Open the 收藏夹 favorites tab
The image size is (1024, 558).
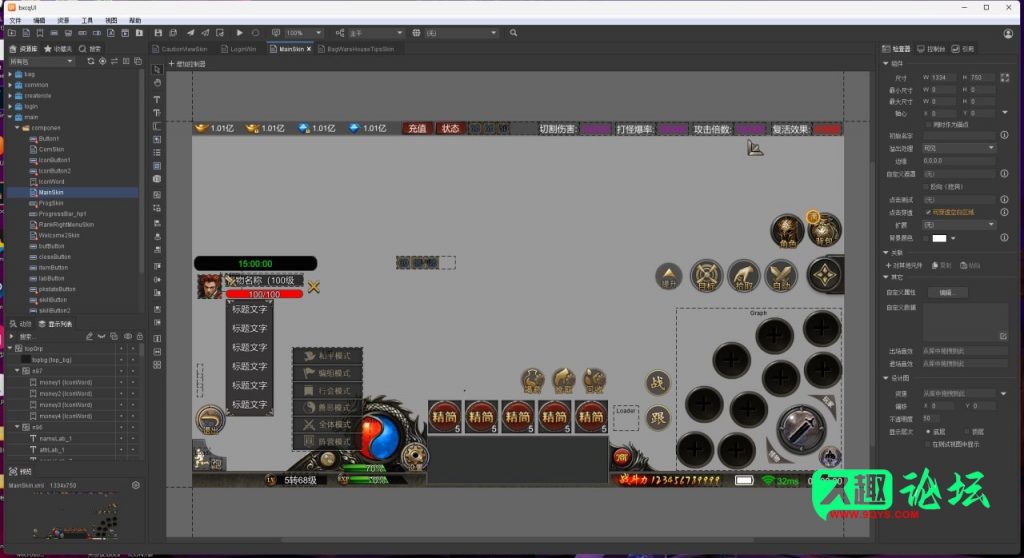(57, 49)
